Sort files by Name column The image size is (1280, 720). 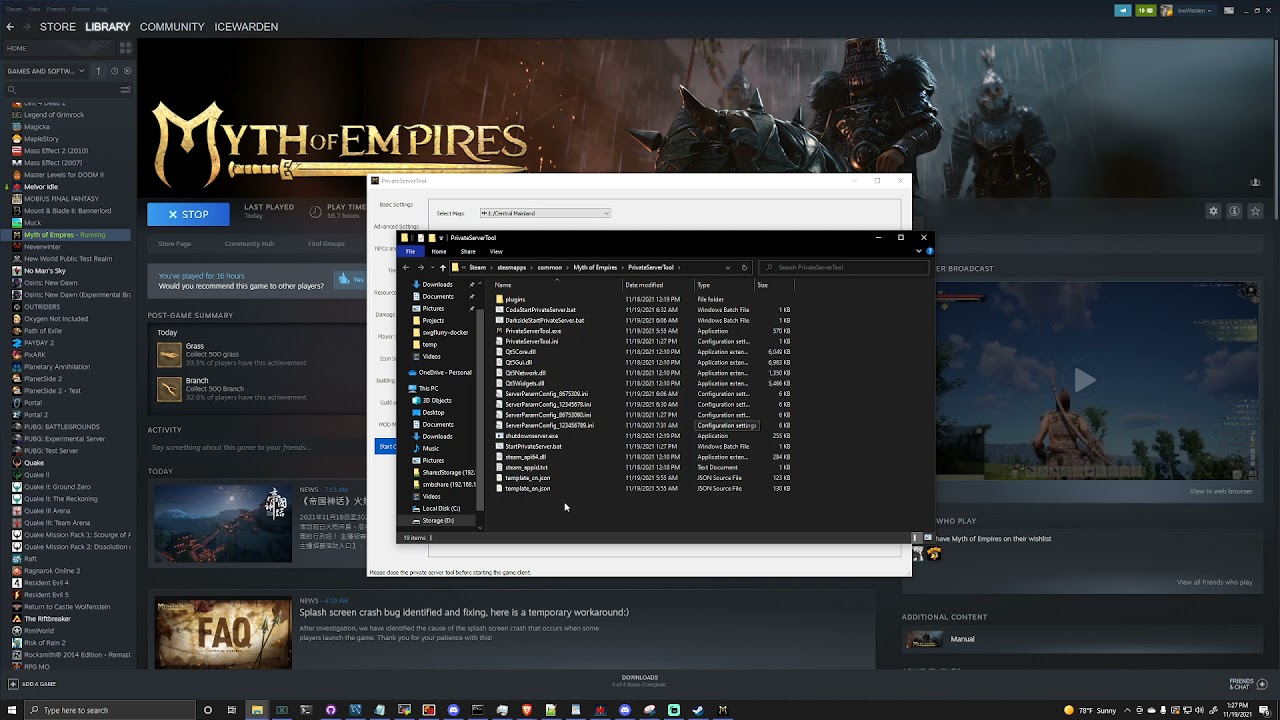[x=503, y=285]
